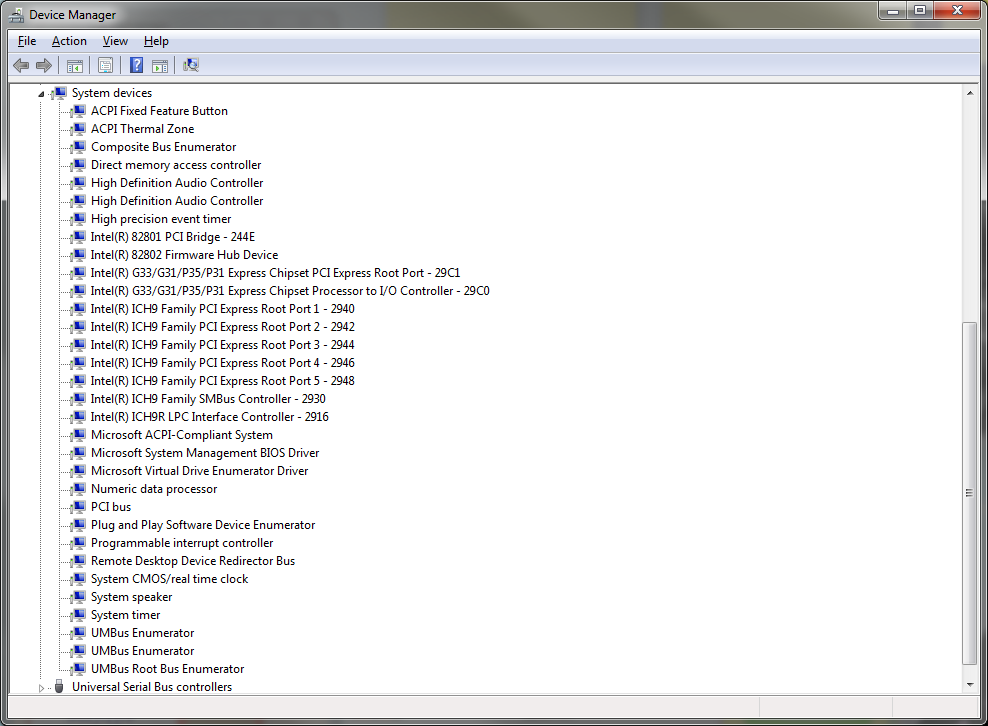The image size is (988, 726).
Task: Select Microsoft Virtual Drive Enumerator Driver
Action: 199,471
